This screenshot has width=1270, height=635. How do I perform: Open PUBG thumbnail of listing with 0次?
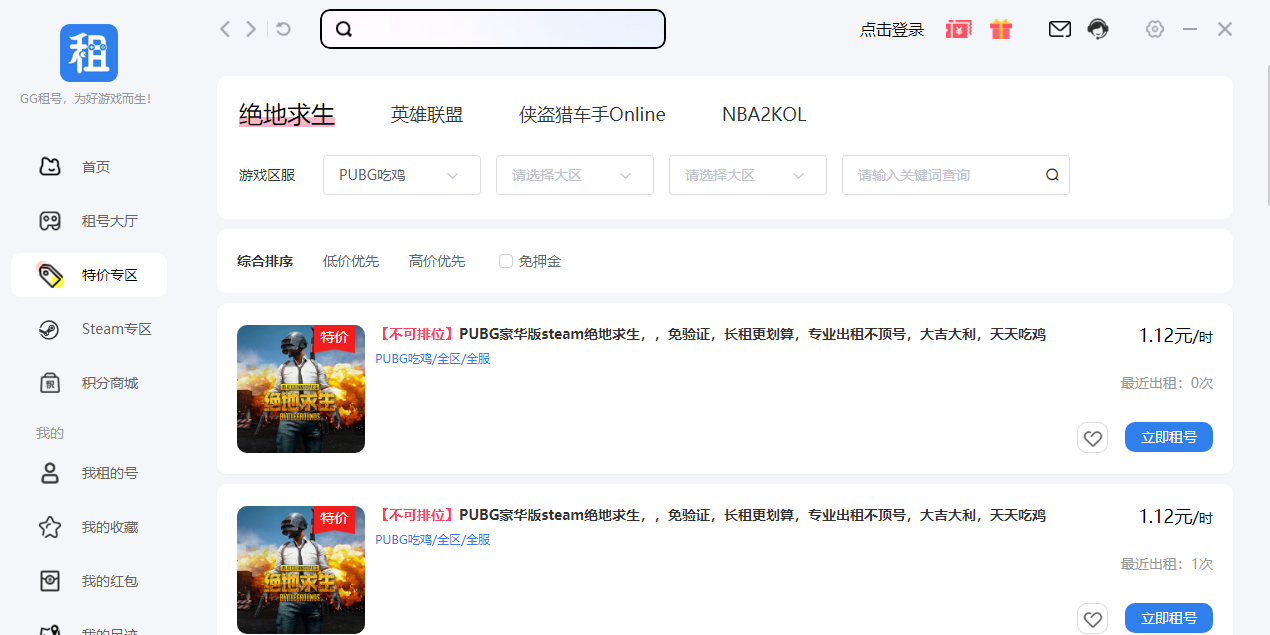(x=301, y=389)
